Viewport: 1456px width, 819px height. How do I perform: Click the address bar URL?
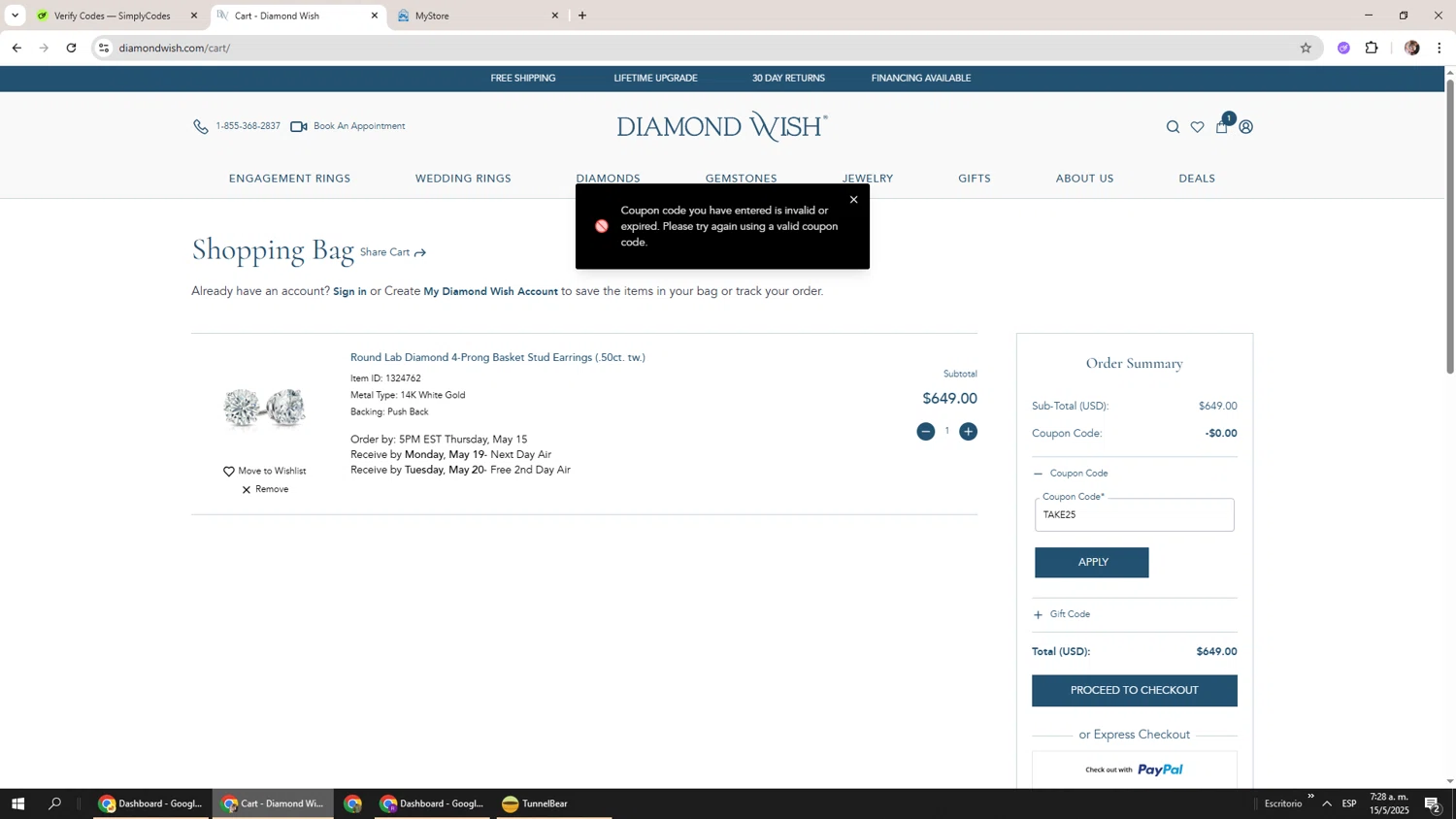[175, 49]
